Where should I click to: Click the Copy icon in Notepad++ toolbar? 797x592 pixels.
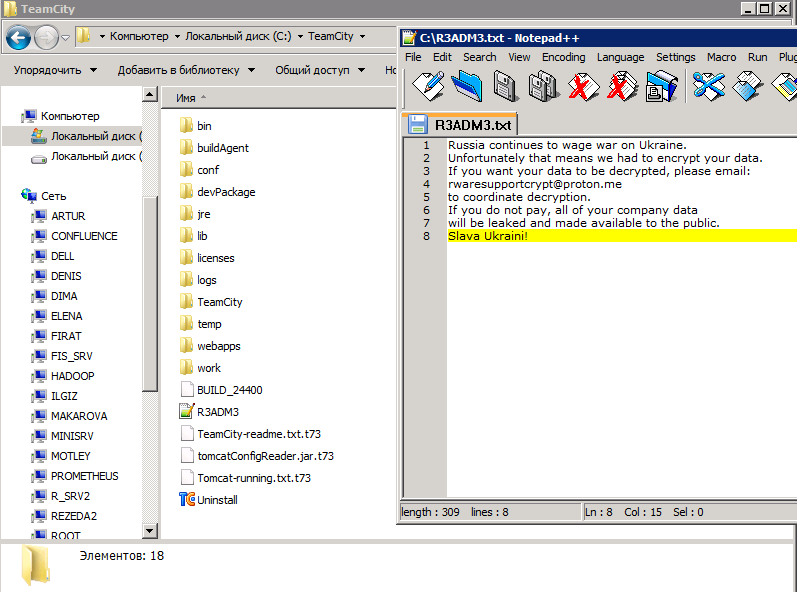747,85
